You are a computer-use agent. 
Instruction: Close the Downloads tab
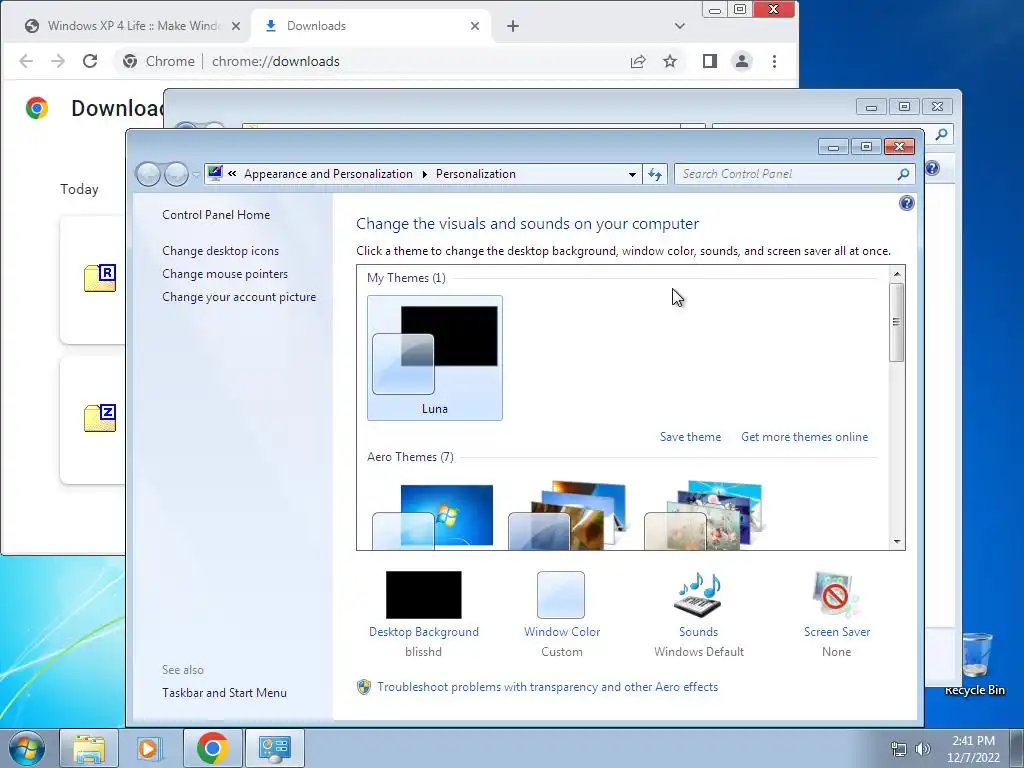(475, 26)
